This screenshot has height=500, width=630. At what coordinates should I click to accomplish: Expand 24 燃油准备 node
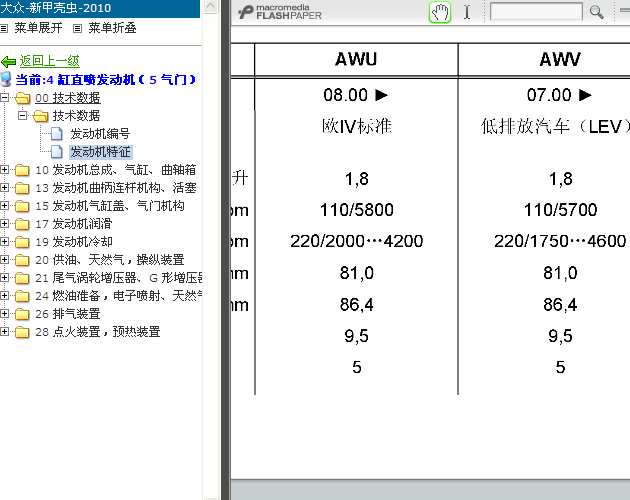click(x=4, y=295)
